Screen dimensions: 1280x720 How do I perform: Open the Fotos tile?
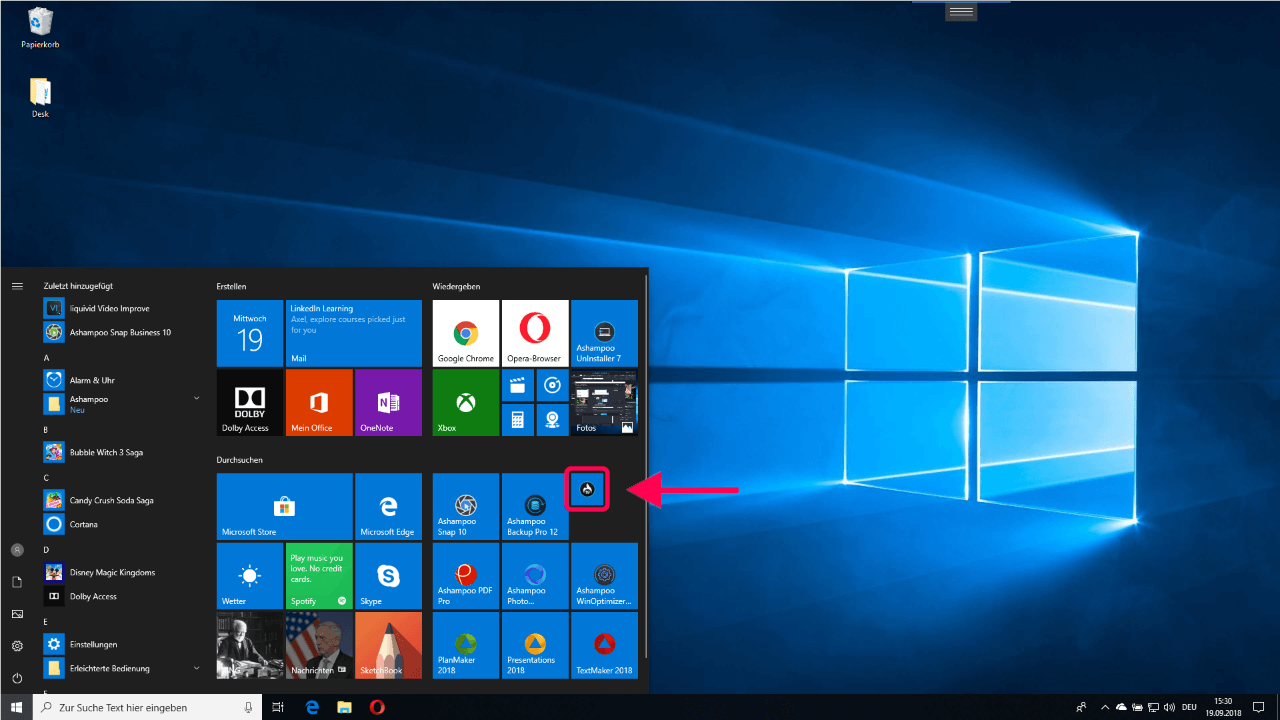(x=604, y=402)
